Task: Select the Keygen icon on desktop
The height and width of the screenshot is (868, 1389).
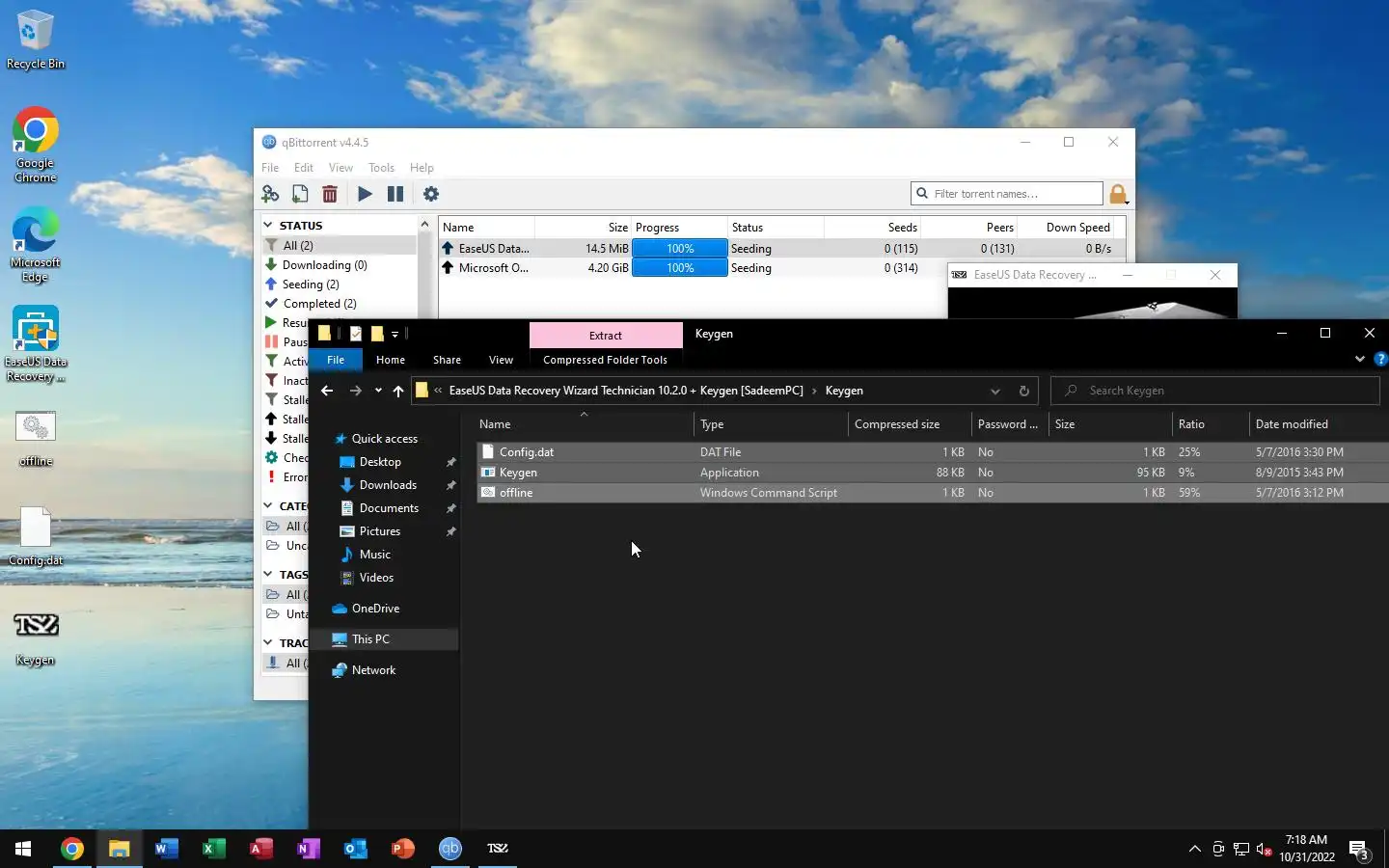Action: pyautogui.click(x=36, y=638)
